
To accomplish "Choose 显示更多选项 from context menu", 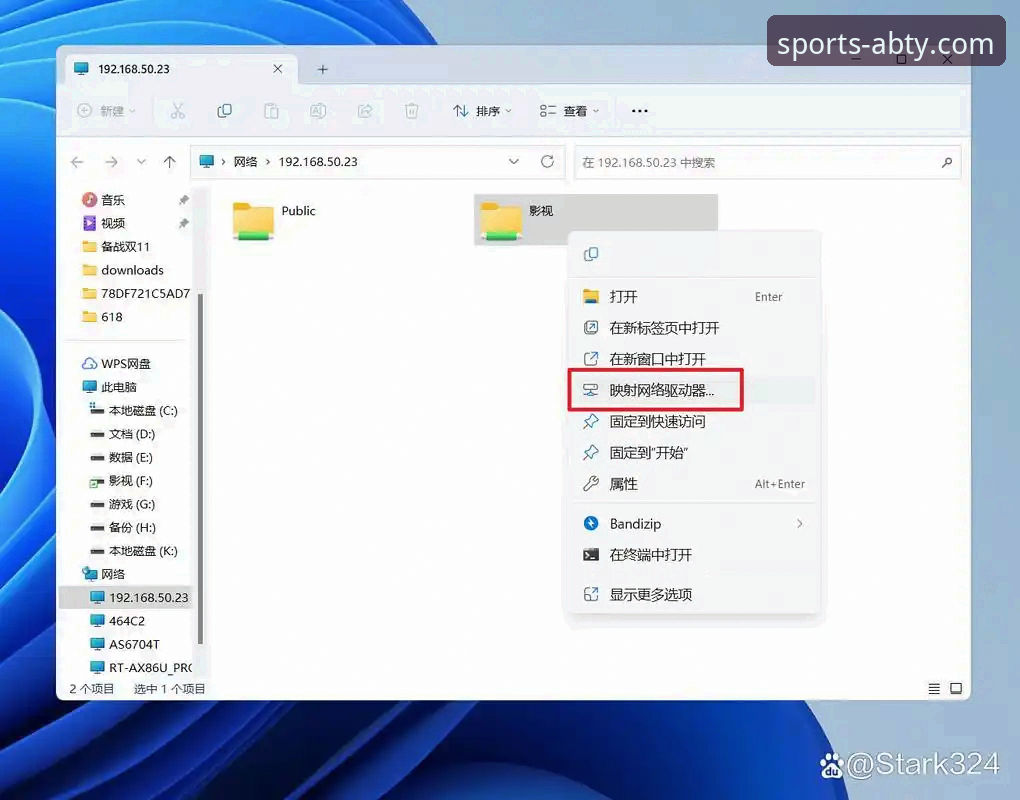I will 693,594.
